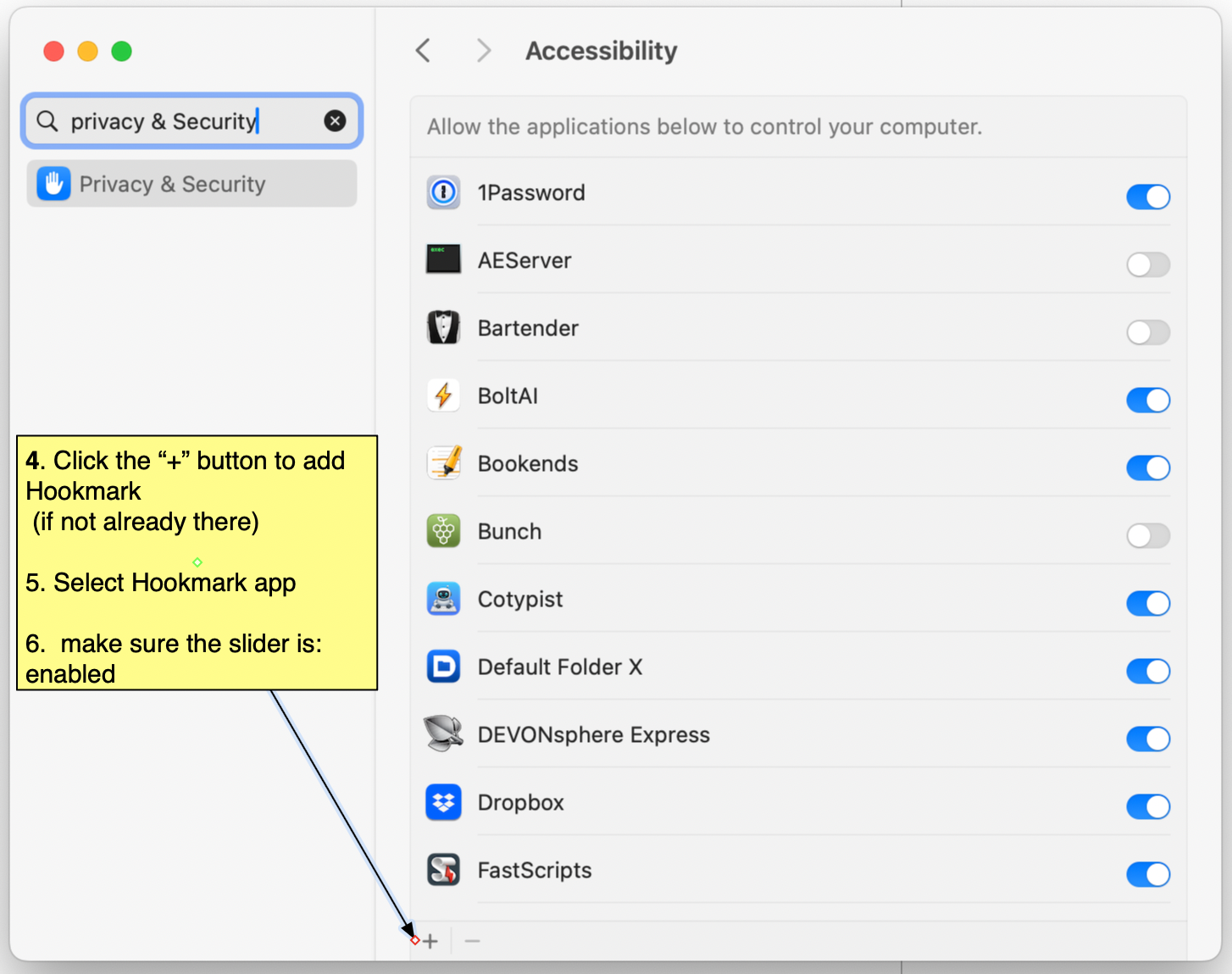Select the BoltAI row label
The height and width of the screenshot is (974, 1232).
508,396
